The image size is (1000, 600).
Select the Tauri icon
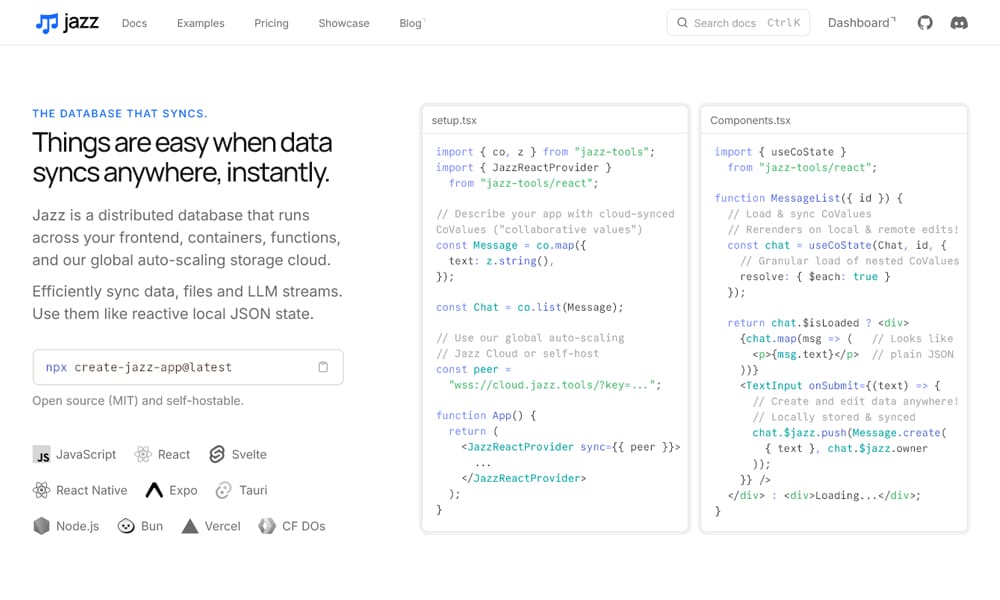tap(224, 490)
